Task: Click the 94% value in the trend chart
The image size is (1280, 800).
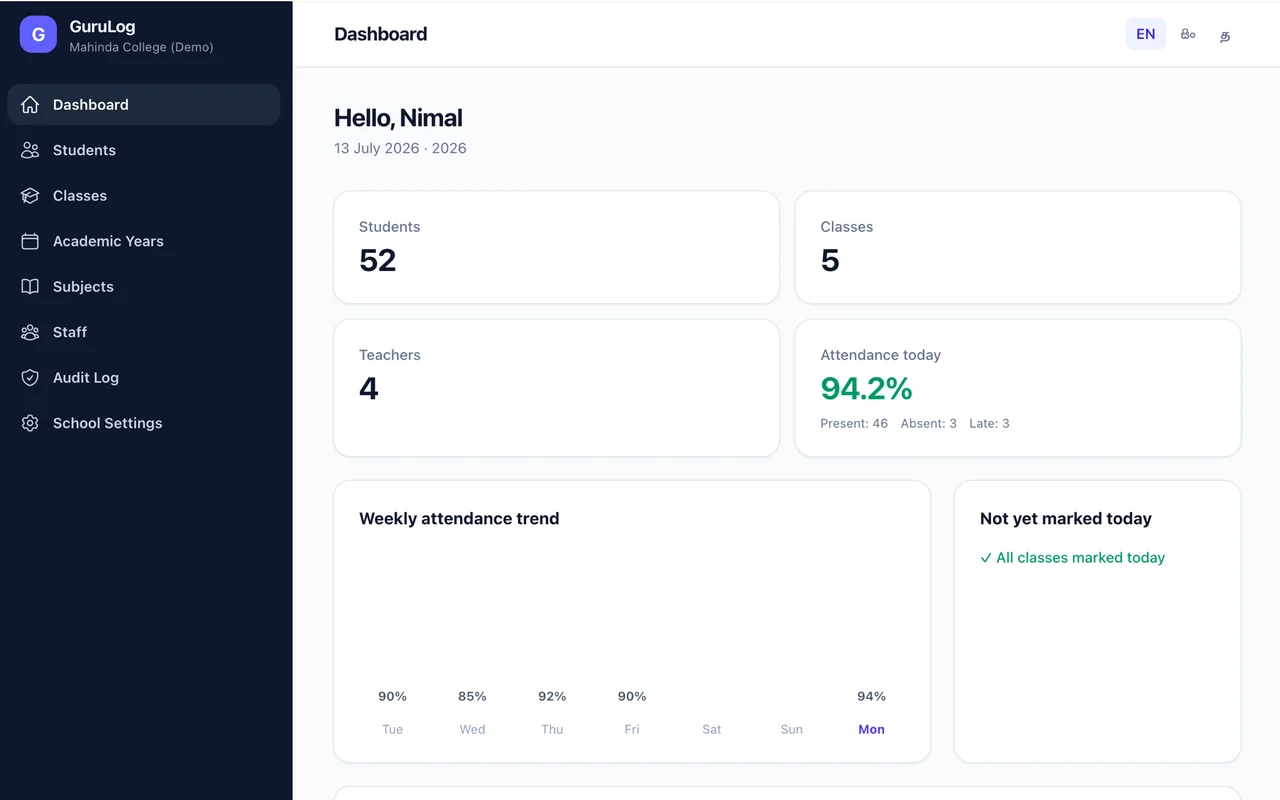Action: tap(871, 696)
